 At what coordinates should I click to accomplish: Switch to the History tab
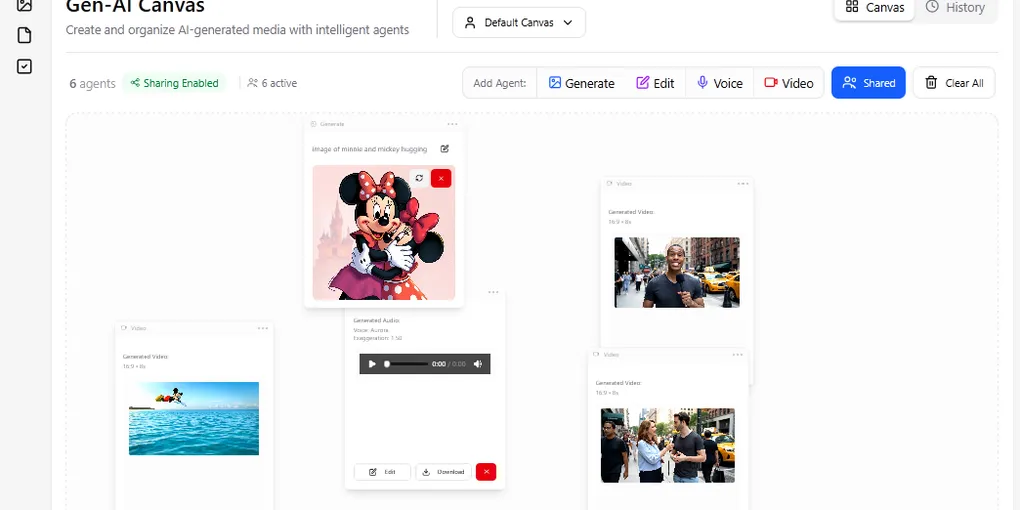pos(955,8)
